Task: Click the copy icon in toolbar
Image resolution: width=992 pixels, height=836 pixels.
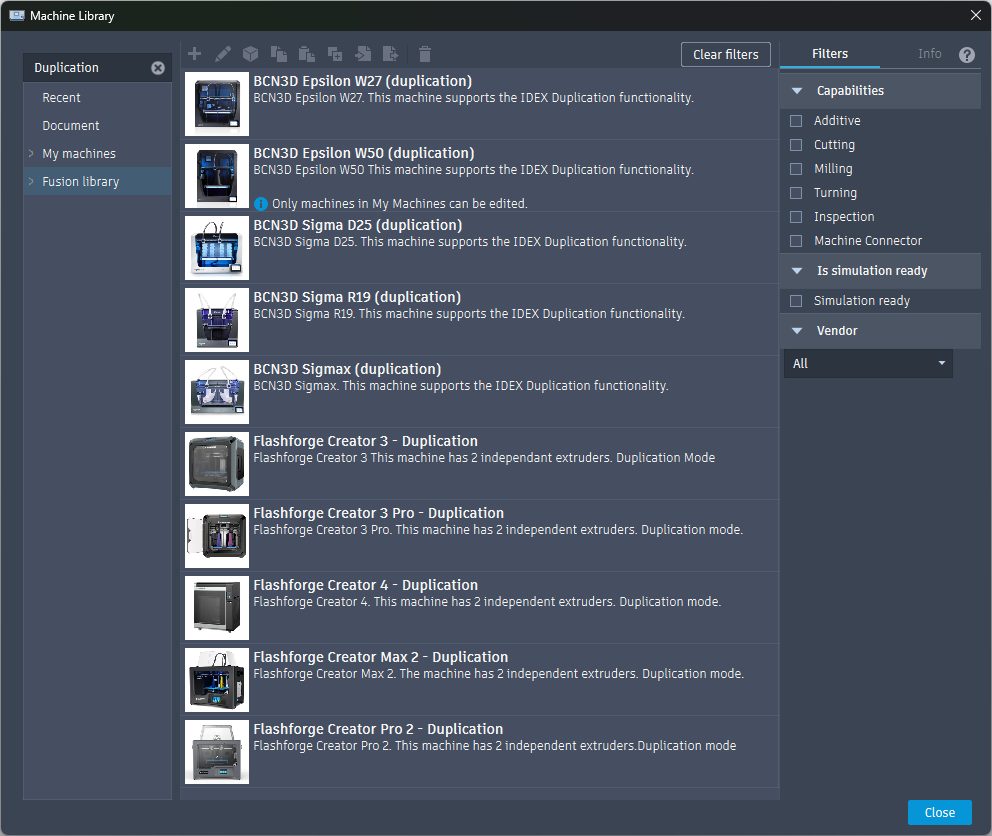Action: point(279,54)
